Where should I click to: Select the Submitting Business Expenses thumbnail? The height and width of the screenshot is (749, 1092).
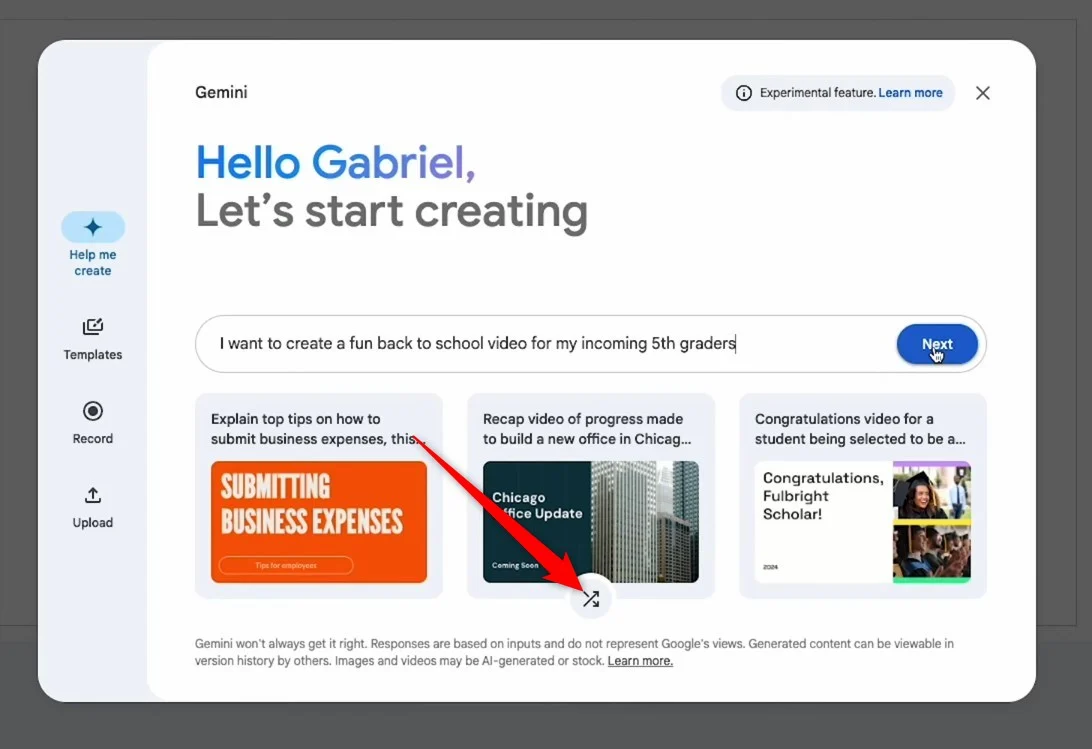(319, 521)
